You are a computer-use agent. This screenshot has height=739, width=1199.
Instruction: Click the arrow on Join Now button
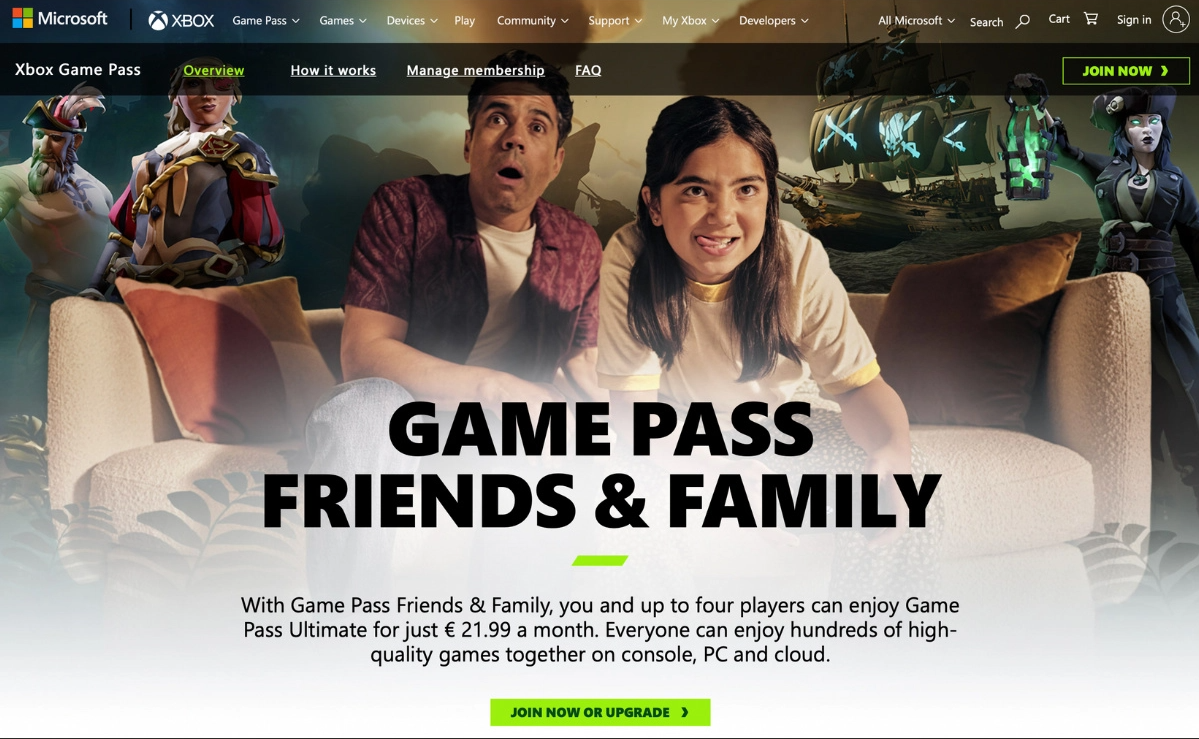[x=1165, y=71]
